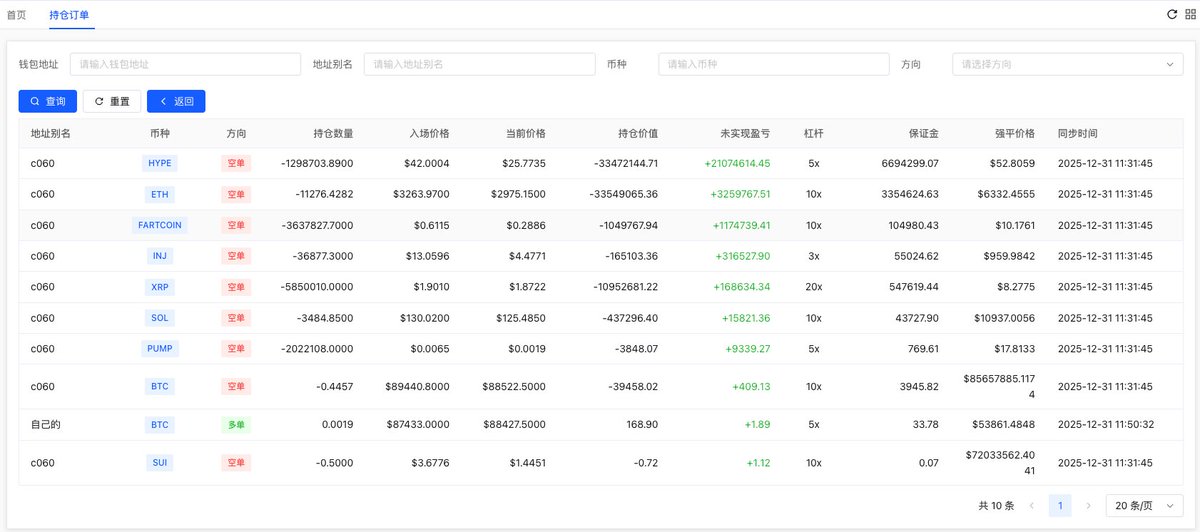Click the $3263.9700 entry price cell
The width and height of the screenshot is (1200, 532).
pos(421,194)
